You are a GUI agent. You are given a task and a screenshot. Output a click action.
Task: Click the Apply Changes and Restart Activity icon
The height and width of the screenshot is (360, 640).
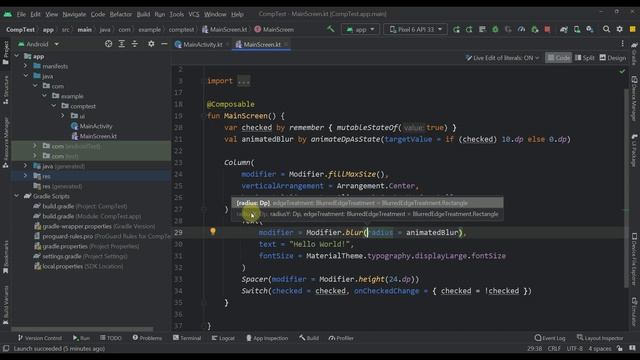tap(469, 29)
